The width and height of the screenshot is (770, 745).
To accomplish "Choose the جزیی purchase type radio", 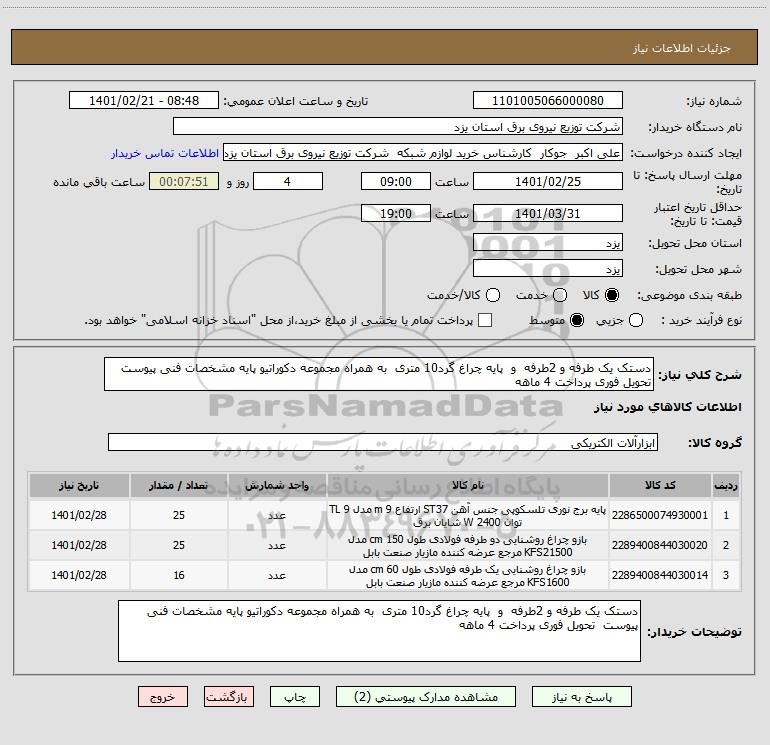I will click(635, 320).
